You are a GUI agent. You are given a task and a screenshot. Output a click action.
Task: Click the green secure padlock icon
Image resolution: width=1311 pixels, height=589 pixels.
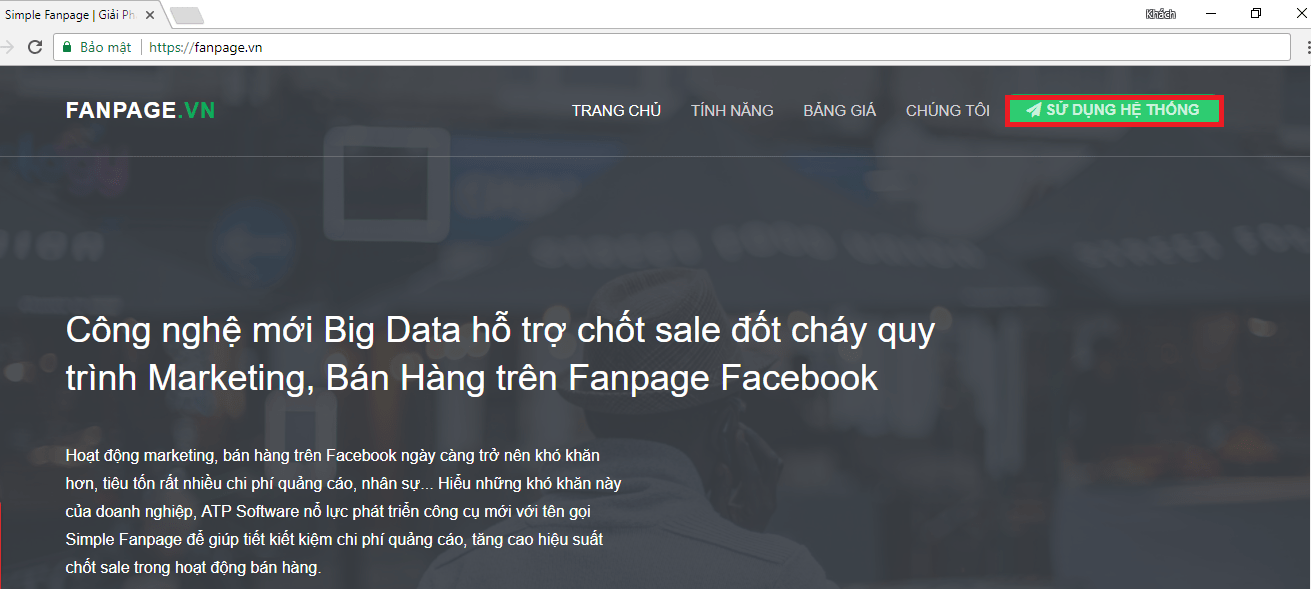[x=67, y=47]
